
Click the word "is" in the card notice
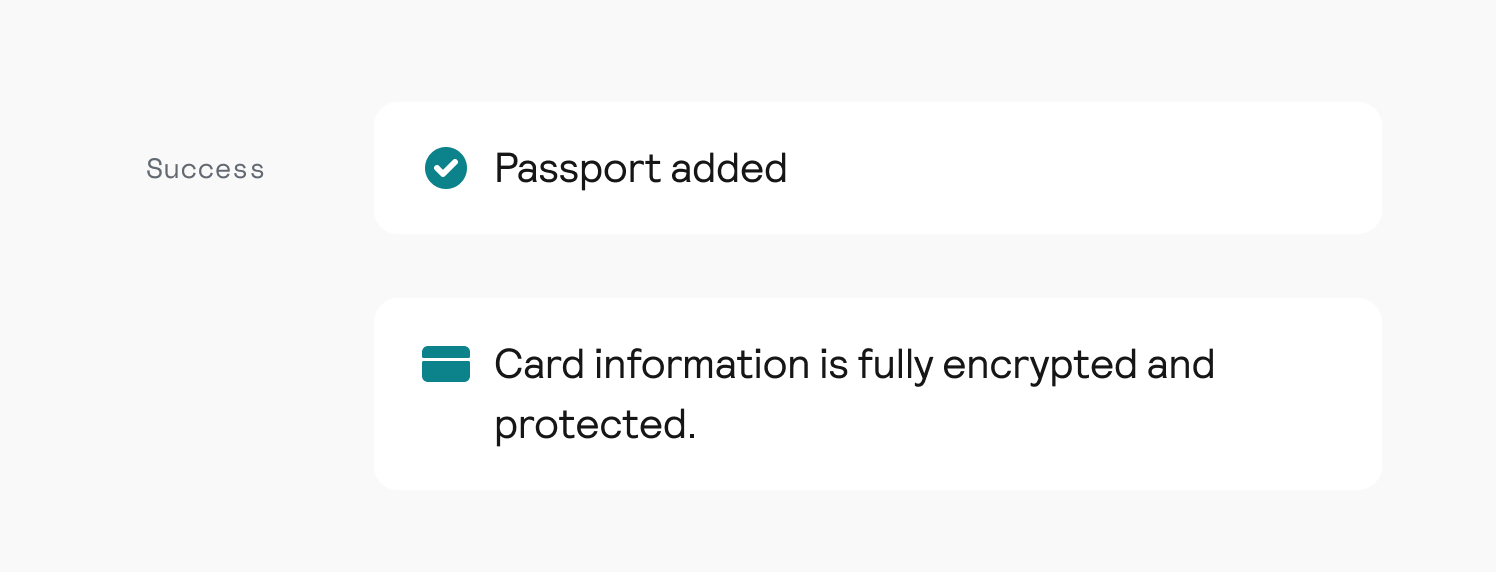[834, 364]
